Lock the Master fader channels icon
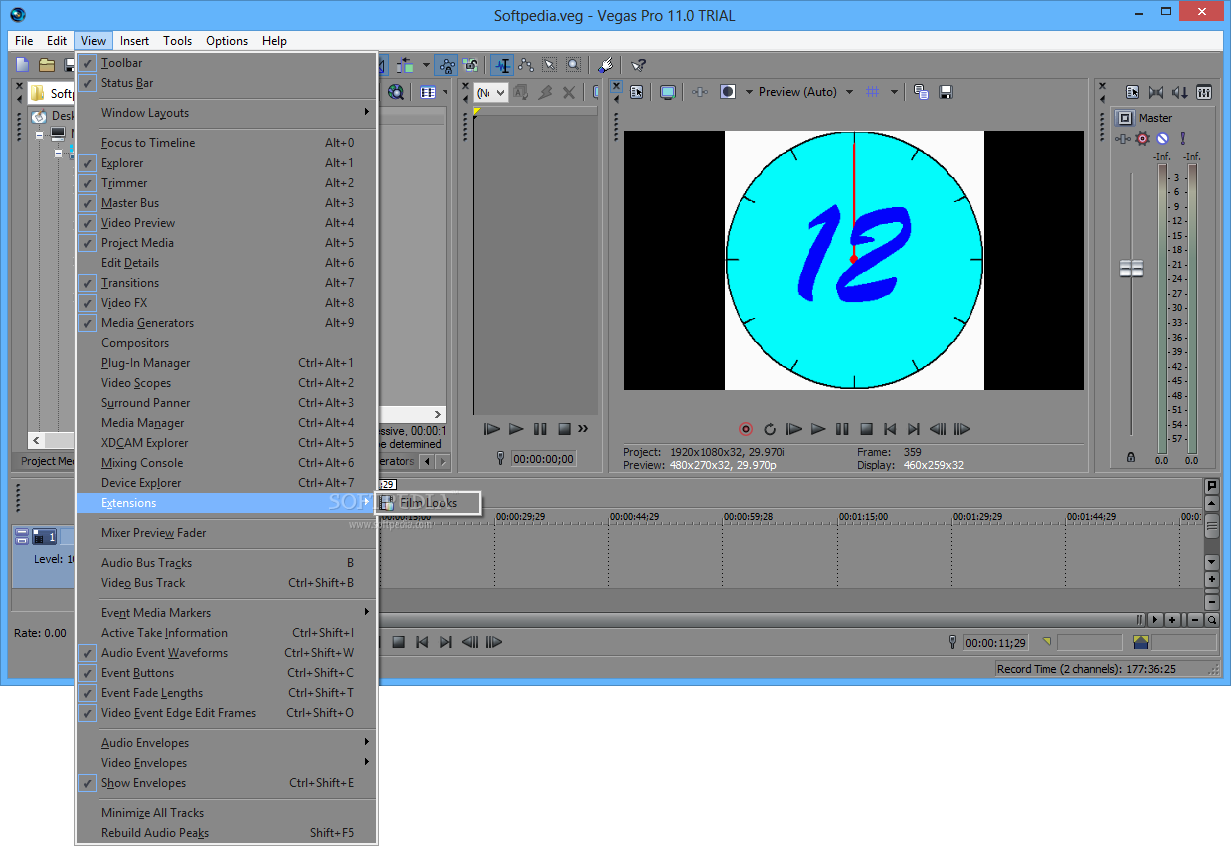 tap(1131, 457)
